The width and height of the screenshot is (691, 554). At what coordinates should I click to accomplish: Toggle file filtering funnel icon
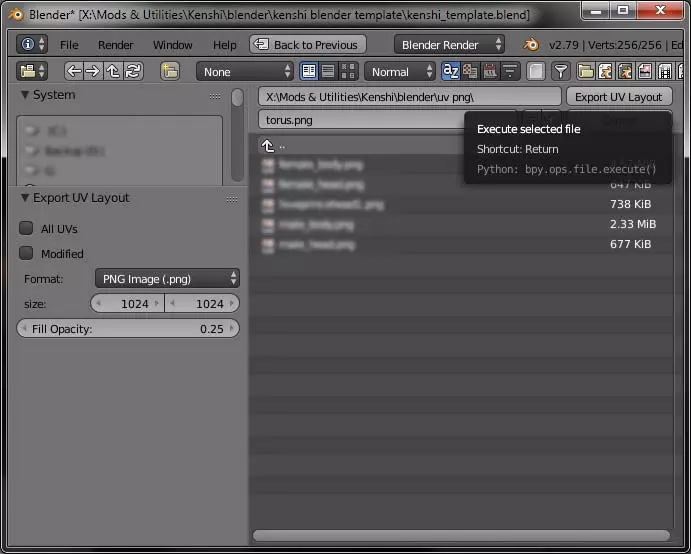tap(561, 71)
